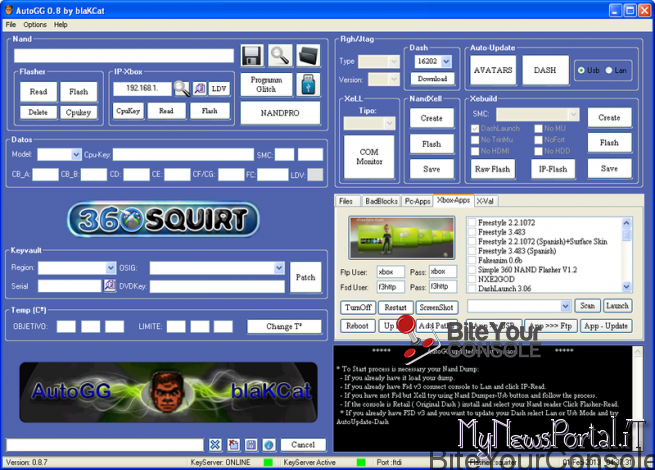Check Simple 360 NAND Flasher V1.2
This screenshot has width=655, height=470.
[472, 270]
